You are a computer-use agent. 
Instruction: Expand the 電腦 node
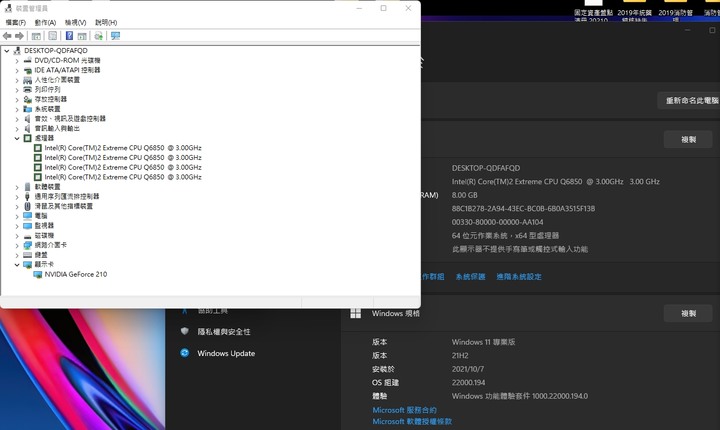17,216
